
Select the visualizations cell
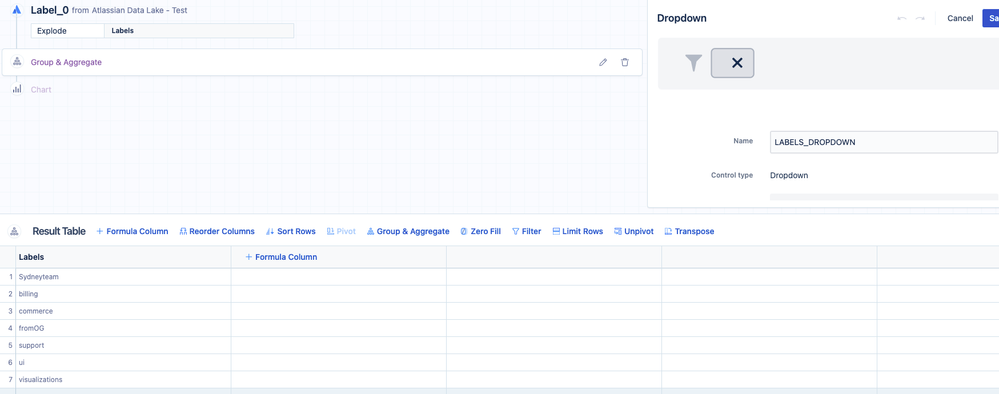[x=123, y=379]
